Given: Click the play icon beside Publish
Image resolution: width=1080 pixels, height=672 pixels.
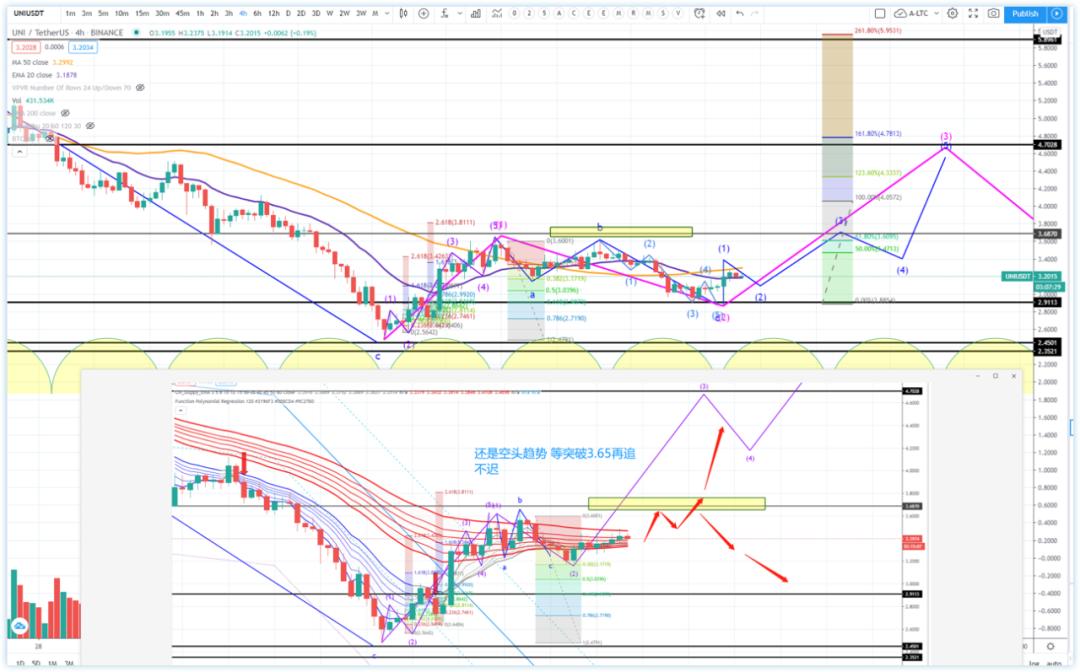Looking at the screenshot, I should [x=1057, y=13].
